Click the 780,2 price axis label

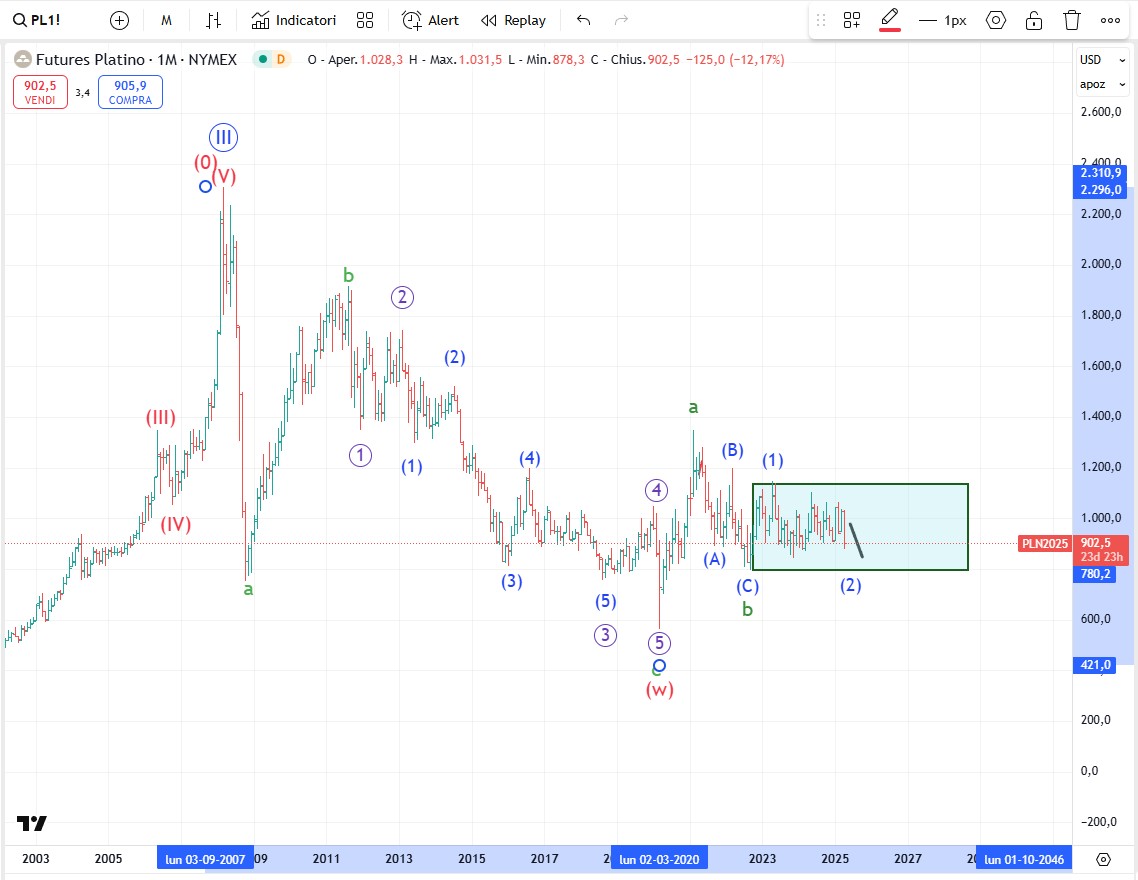click(1095, 574)
